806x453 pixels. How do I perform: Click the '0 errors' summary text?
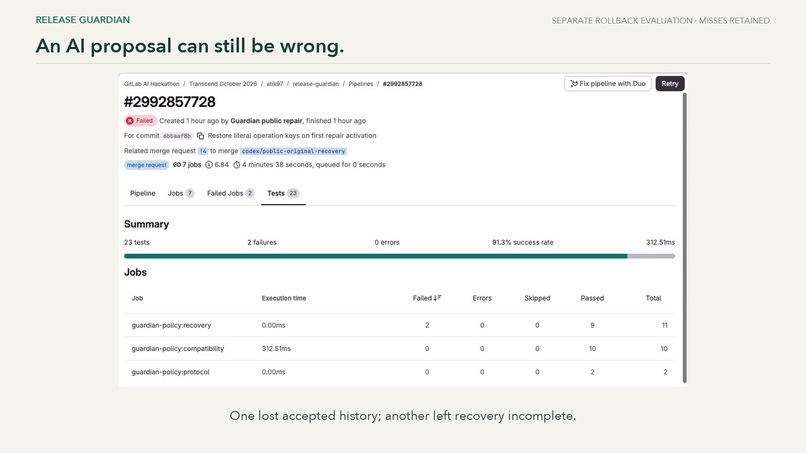387,242
